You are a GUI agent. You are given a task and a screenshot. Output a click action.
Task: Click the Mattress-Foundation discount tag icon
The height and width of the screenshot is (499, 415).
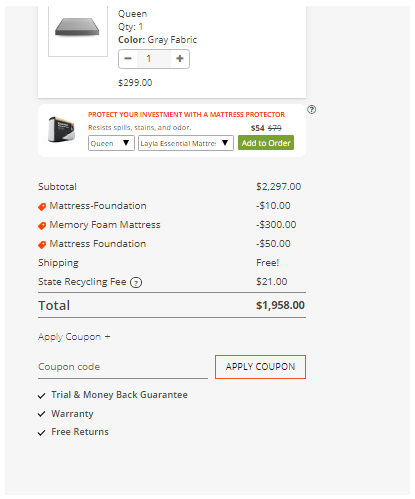pyautogui.click(x=42, y=207)
